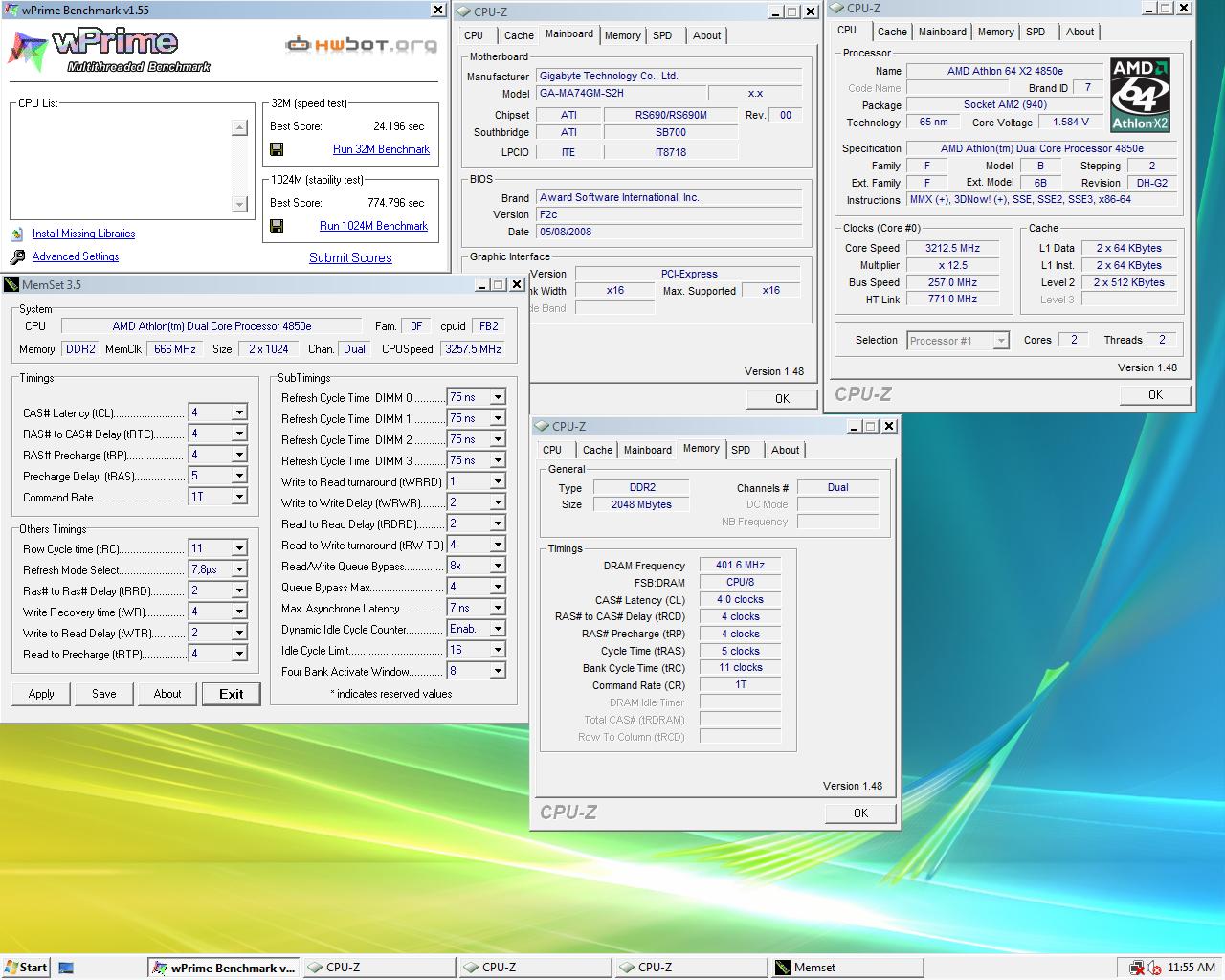Click Run 32M Benchmark link
Viewport: 1225px width, 980px height.
tap(381, 149)
